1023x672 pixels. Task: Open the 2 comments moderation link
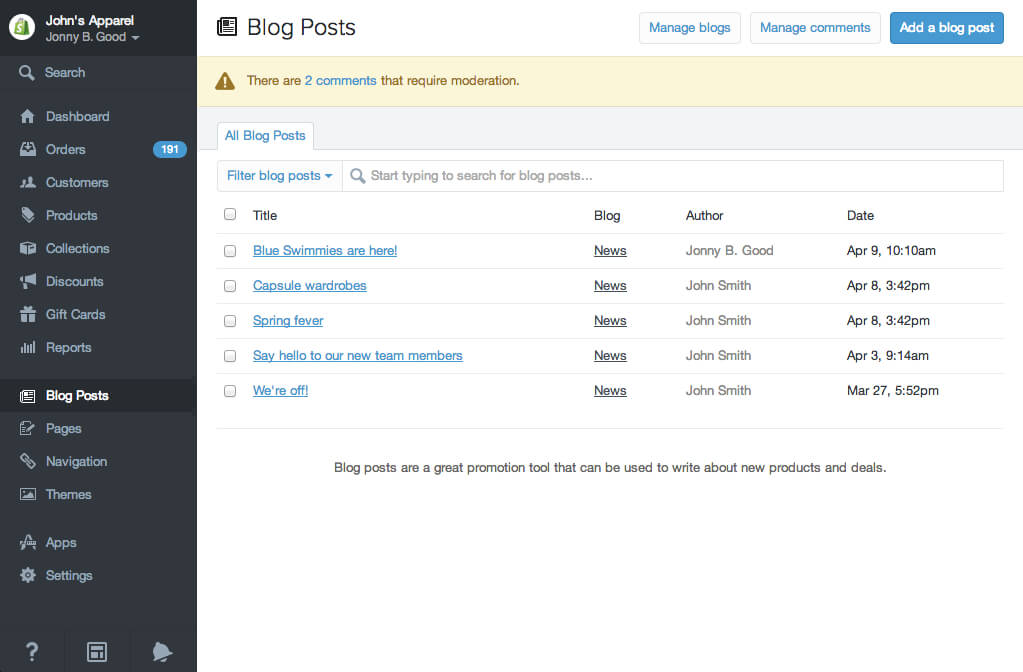340,81
